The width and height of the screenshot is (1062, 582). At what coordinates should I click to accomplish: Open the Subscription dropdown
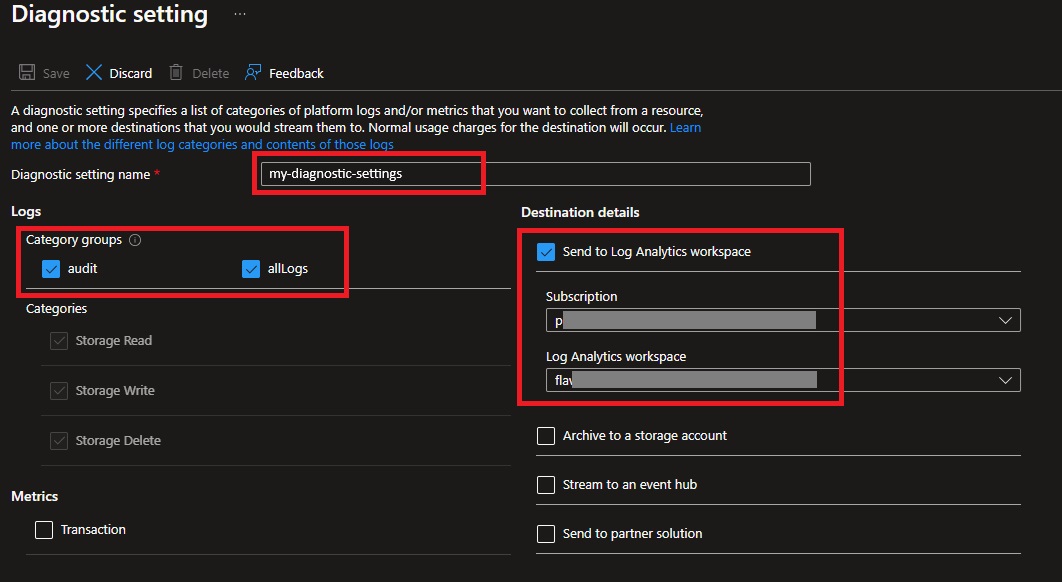pos(783,320)
